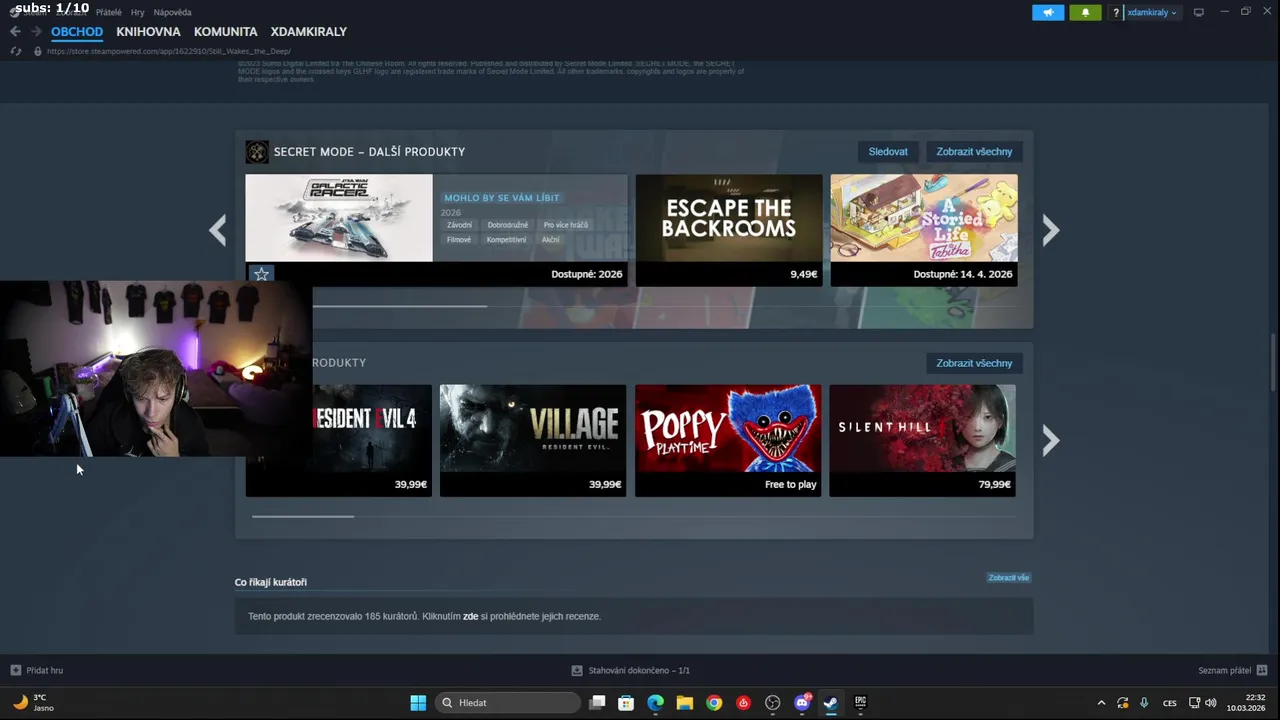Viewport: 1280px width, 720px height.
Task: Open File Explorer from taskbar
Action: (685, 703)
